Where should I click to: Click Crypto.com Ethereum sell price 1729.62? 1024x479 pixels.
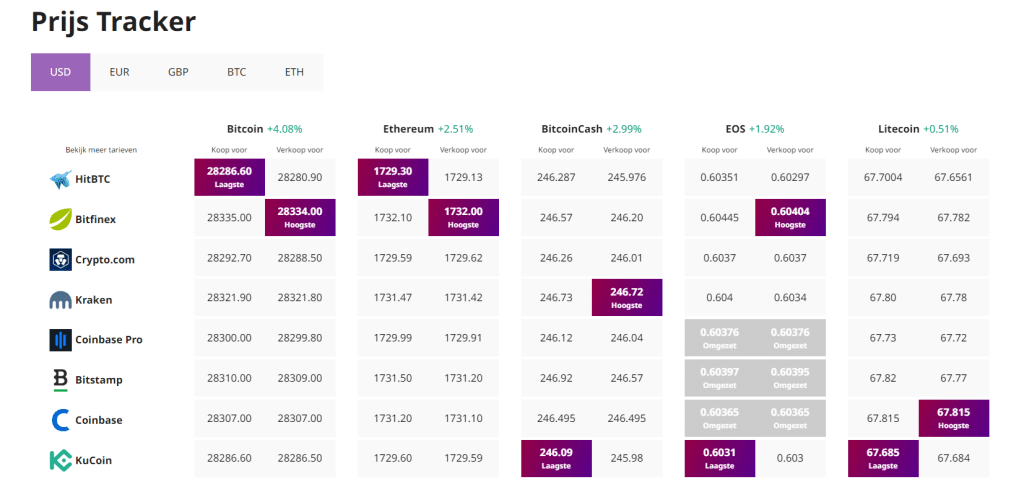[464, 259]
